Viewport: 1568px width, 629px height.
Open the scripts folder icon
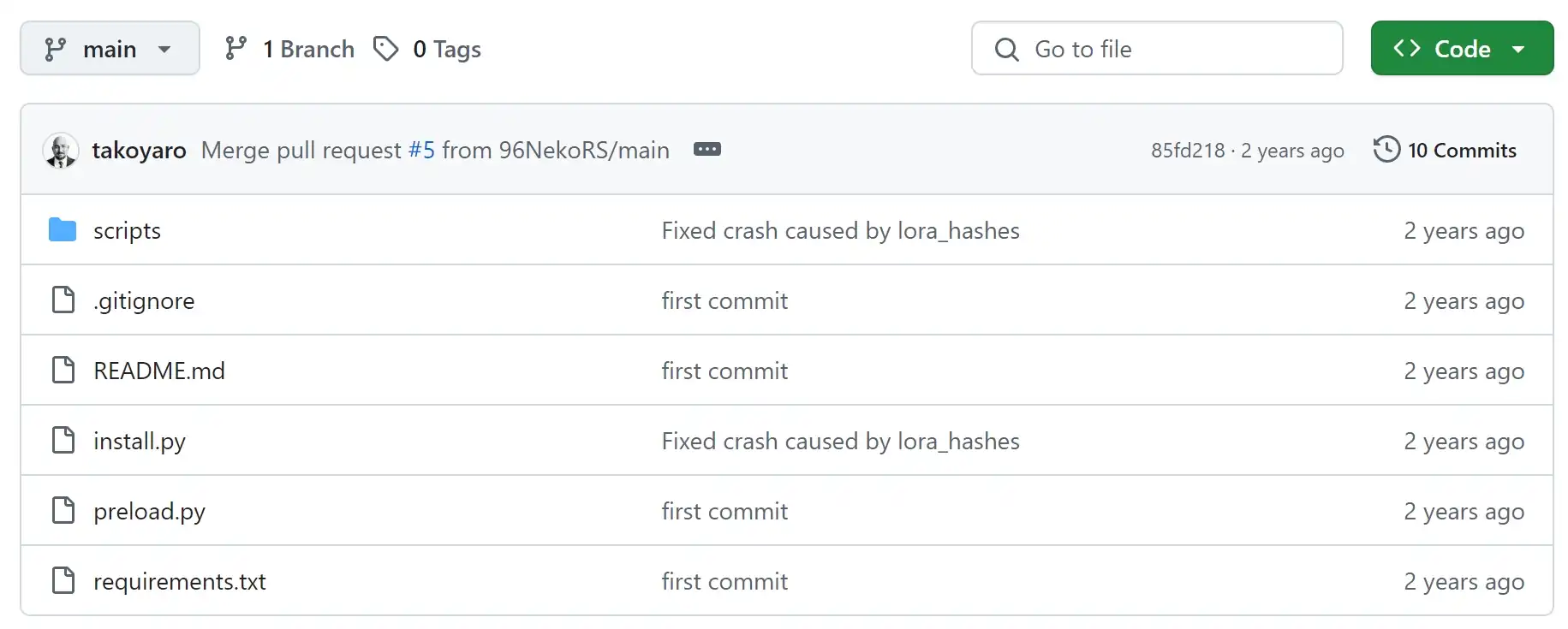63,230
